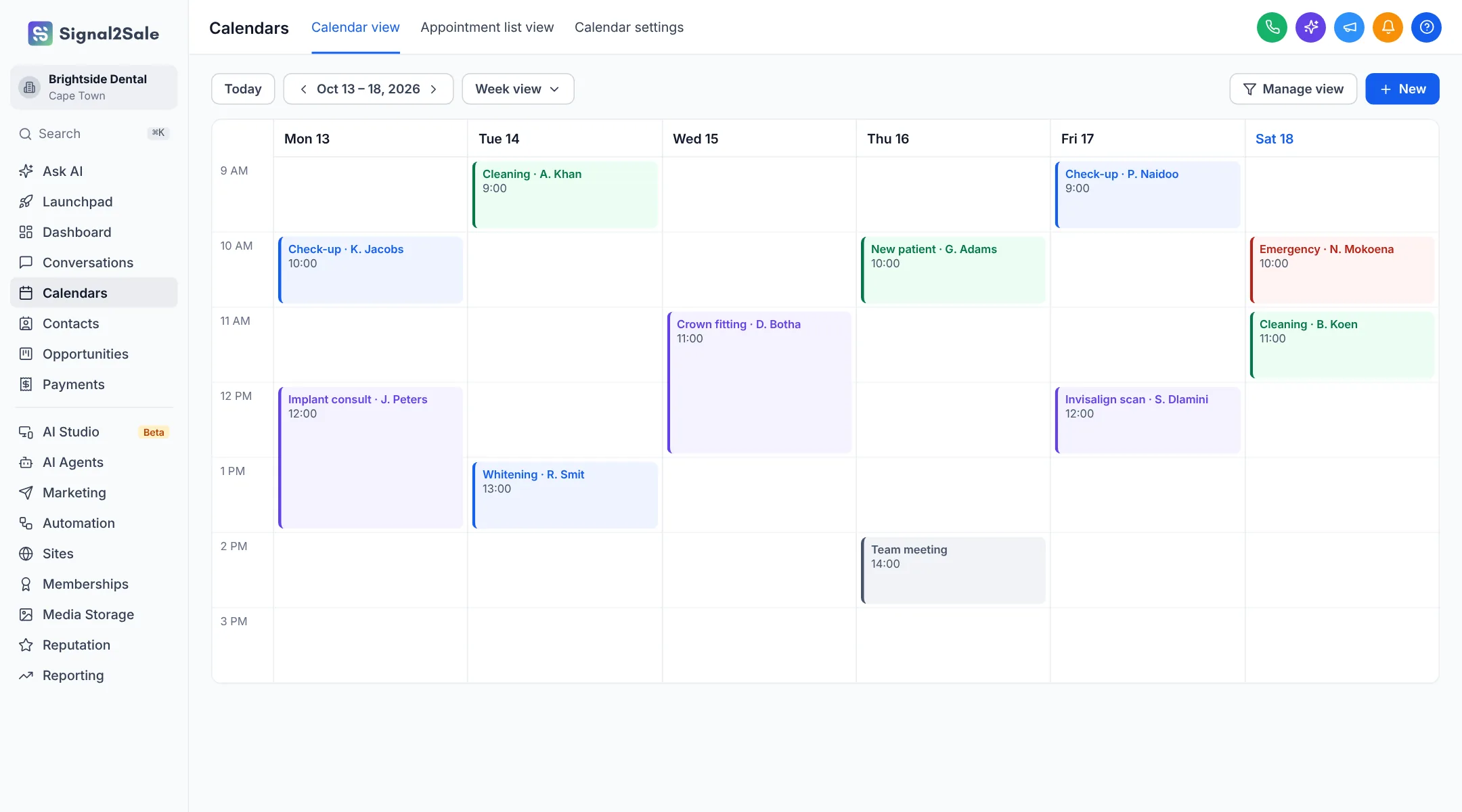
Task: Open Emergency N. Mokoena appointment
Action: tap(1342, 270)
